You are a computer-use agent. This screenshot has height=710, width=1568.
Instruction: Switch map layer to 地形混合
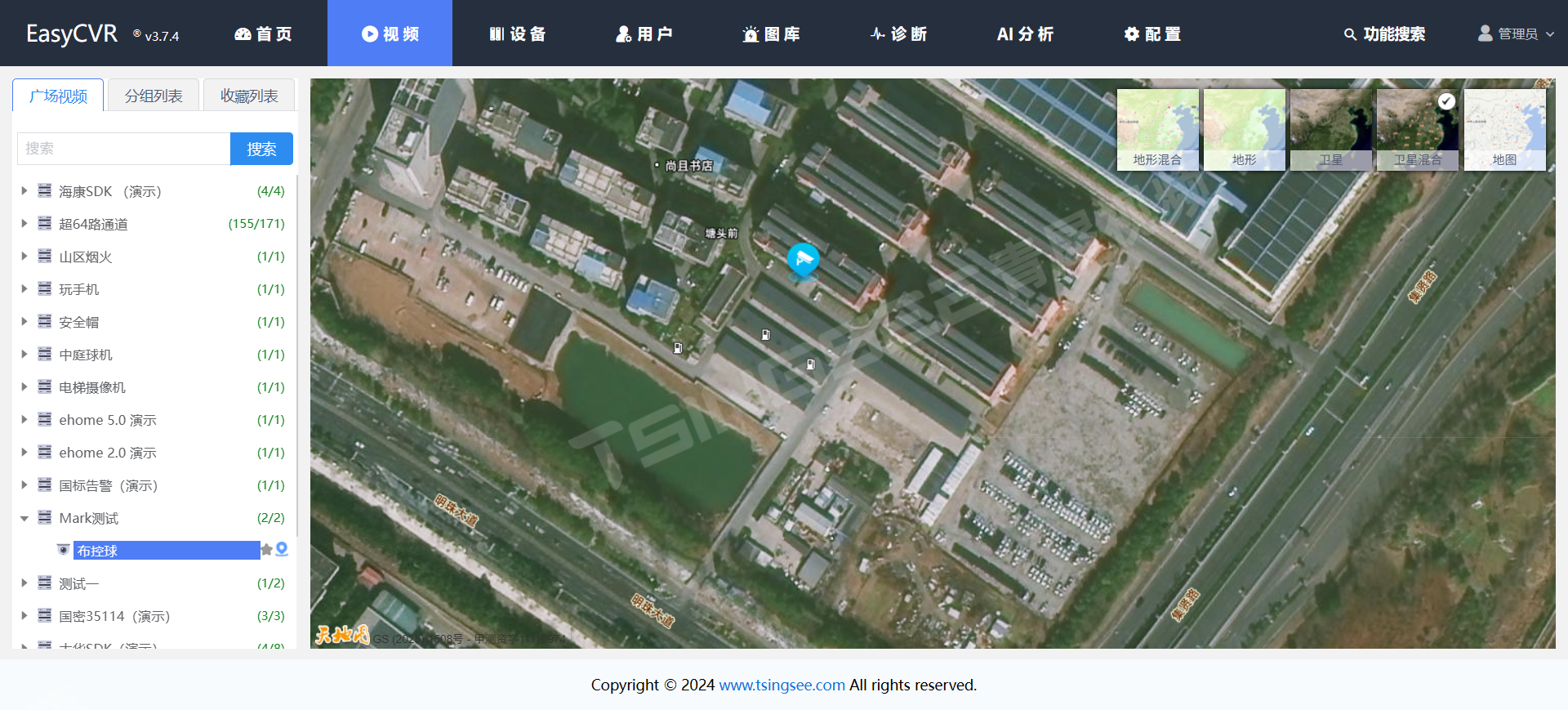click(1157, 130)
